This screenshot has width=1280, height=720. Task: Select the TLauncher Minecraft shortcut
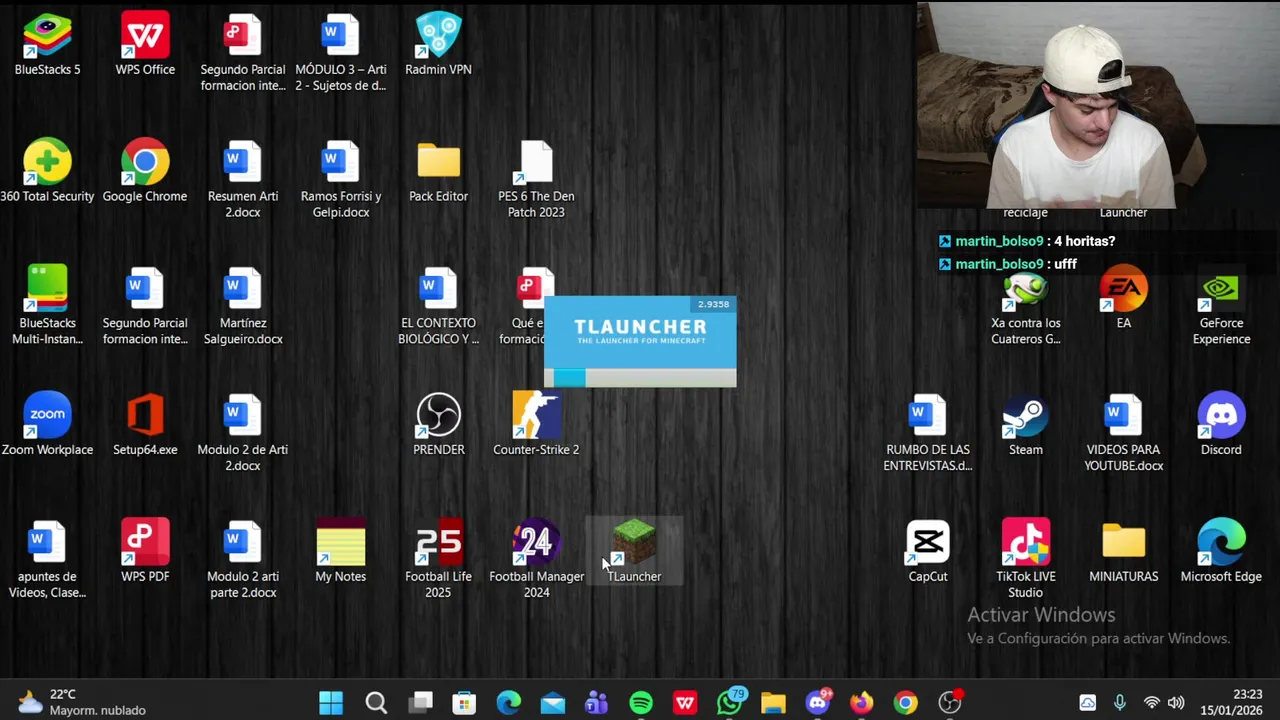coord(634,552)
